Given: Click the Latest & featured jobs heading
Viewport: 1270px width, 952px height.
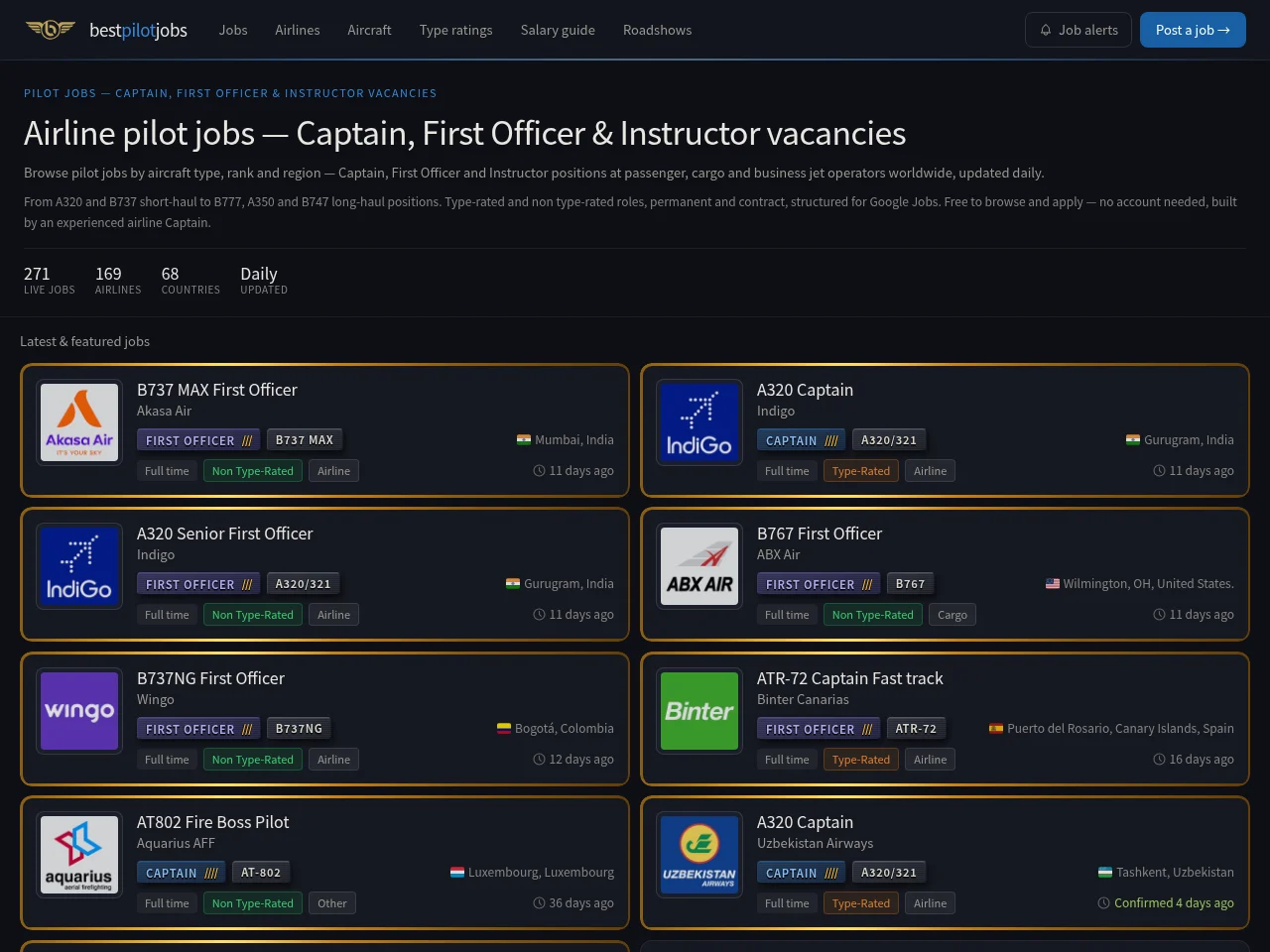Looking at the screenshot, I should [x=84, y=341].
